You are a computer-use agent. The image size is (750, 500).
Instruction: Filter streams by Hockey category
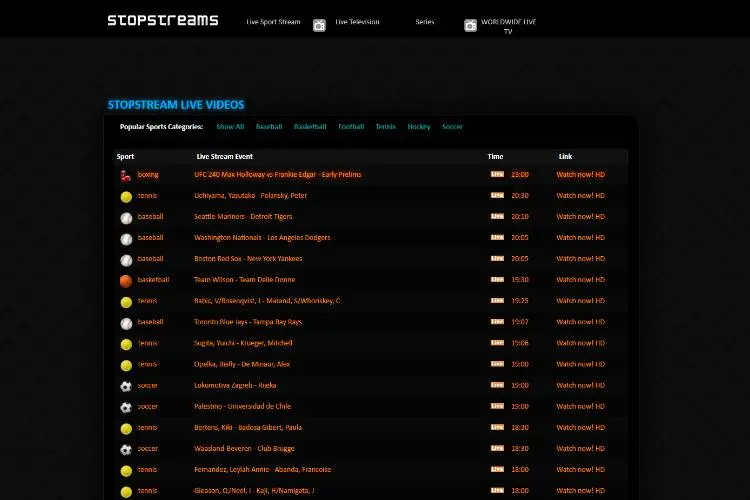click(x=419, y=127)
